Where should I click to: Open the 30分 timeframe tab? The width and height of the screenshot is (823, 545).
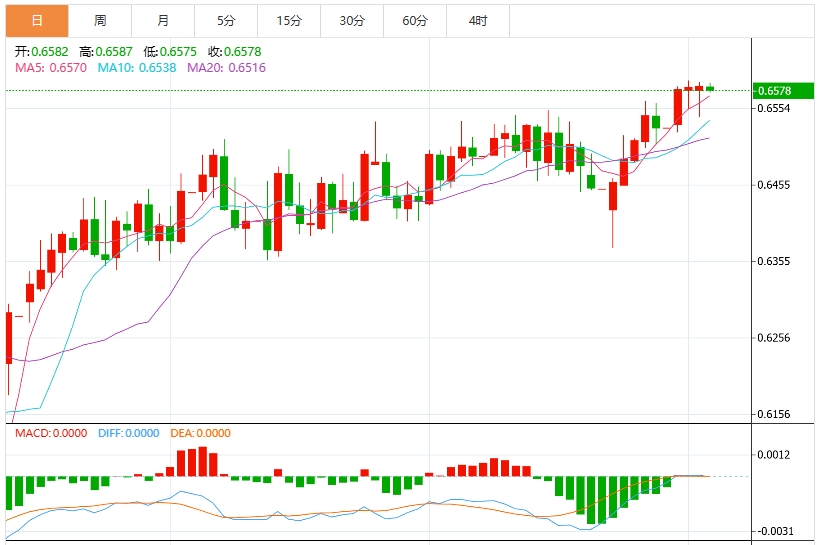(352, 21)
